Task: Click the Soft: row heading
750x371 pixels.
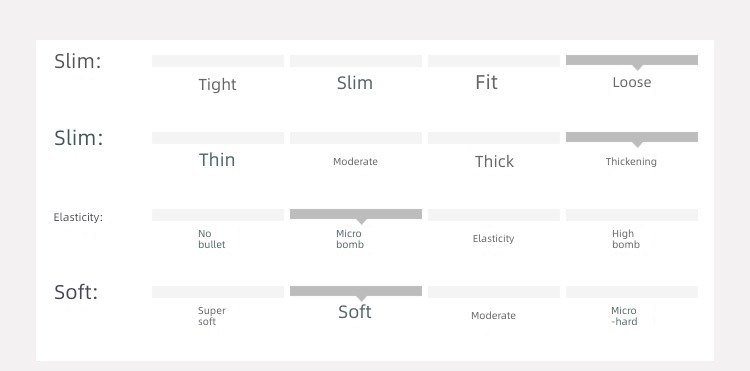Action: pyautogui.click(x=76, y=292)
